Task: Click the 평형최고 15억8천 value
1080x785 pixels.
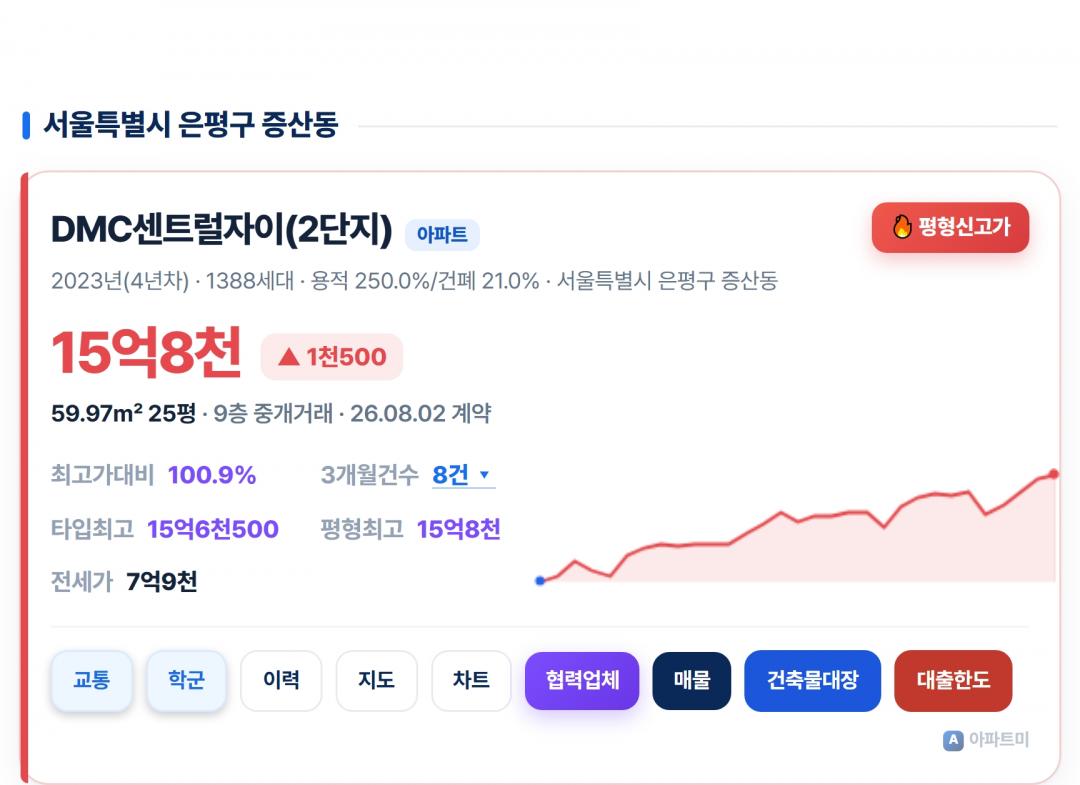Action: (459, 529)
